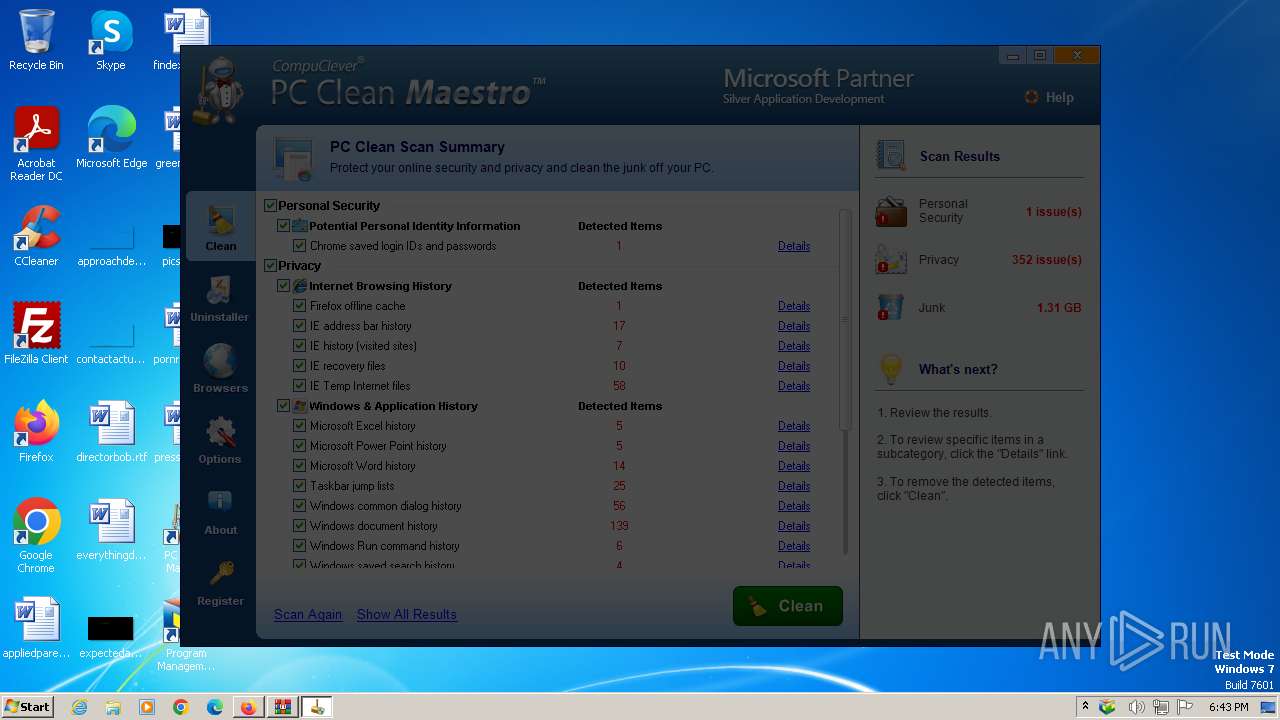
Task: Click Firefox icon in taskbar
Action: tap(248, 707)
